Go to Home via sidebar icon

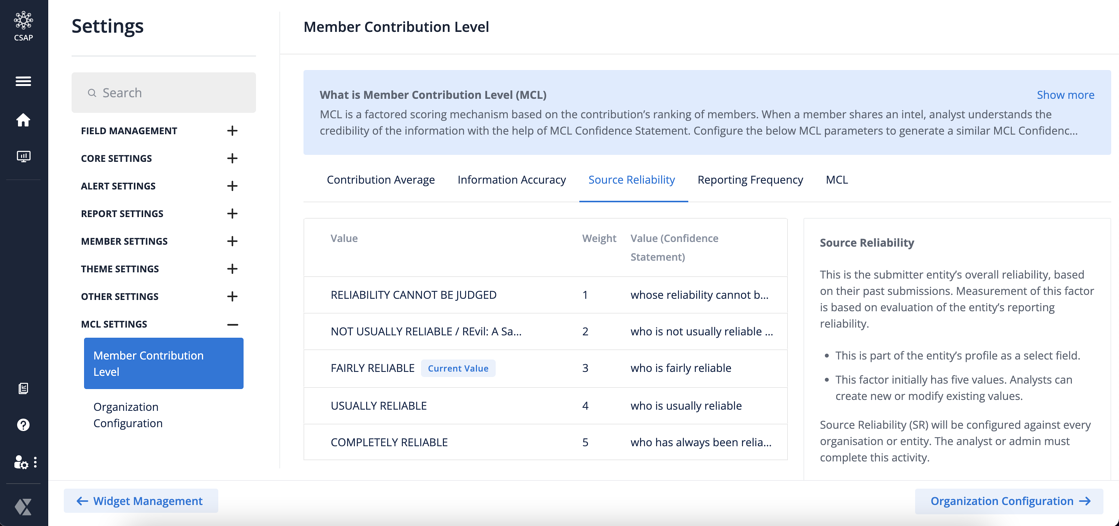pyautogui.click(x=23, y=120)
